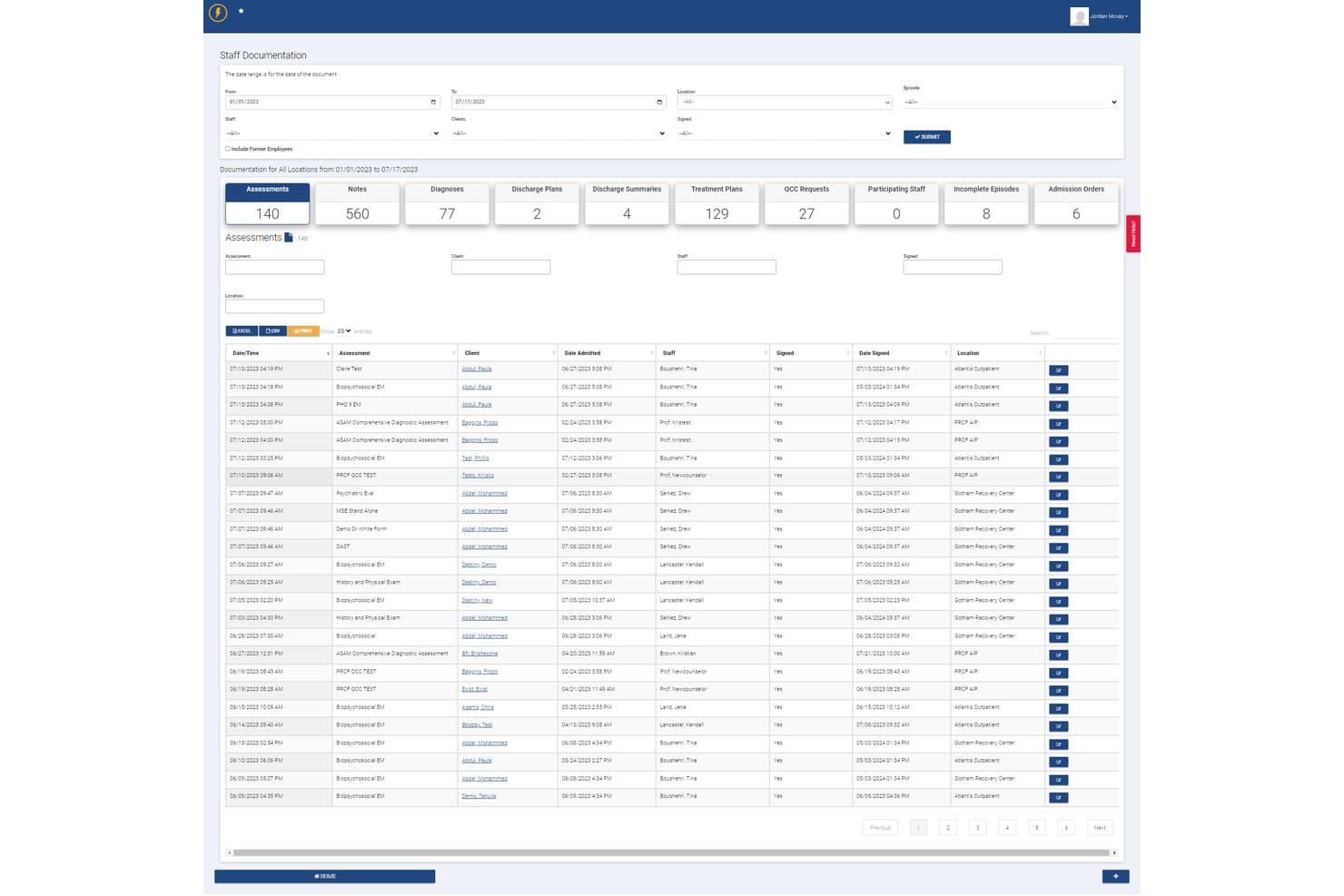The height and width of the screenshot is (896, 1344).
Task: Open the Treatment Plans tab
Action: [716, 204]
